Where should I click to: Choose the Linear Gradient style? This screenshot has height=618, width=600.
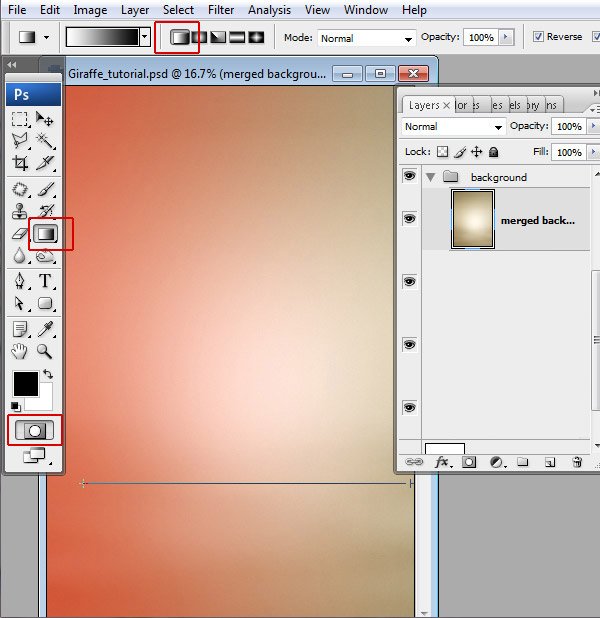[179, 37]
